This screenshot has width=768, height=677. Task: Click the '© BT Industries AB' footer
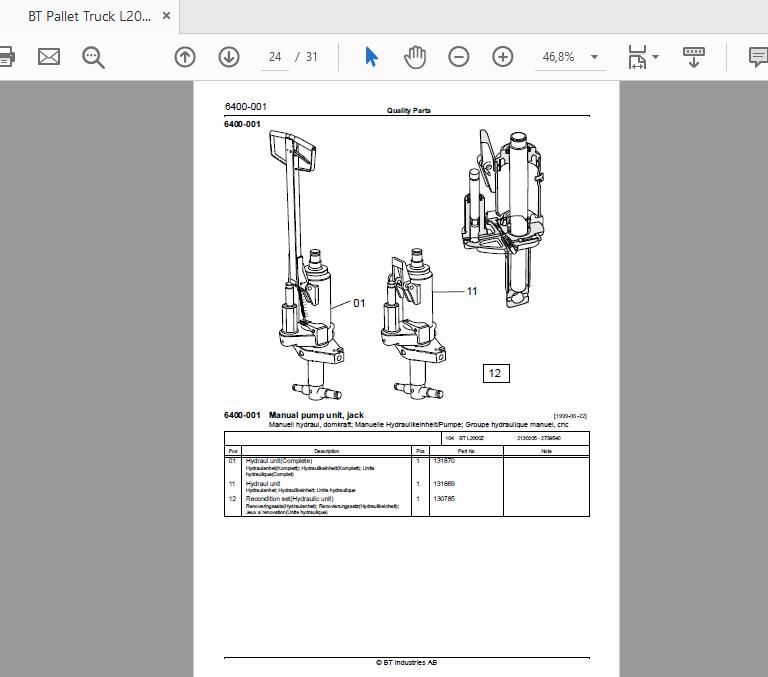click(x=406, y=662)
